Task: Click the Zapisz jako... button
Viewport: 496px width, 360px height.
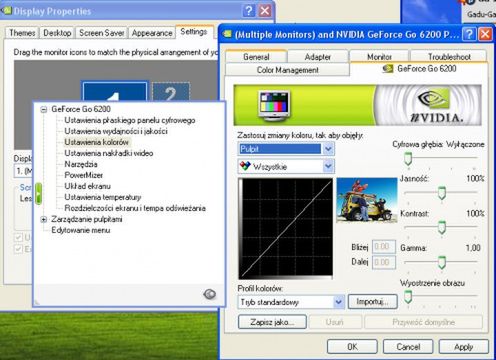Action: 272,322
